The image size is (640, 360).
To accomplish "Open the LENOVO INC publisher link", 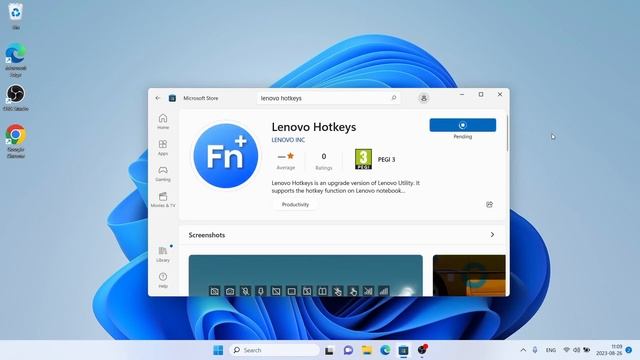I will coord(288,140).
